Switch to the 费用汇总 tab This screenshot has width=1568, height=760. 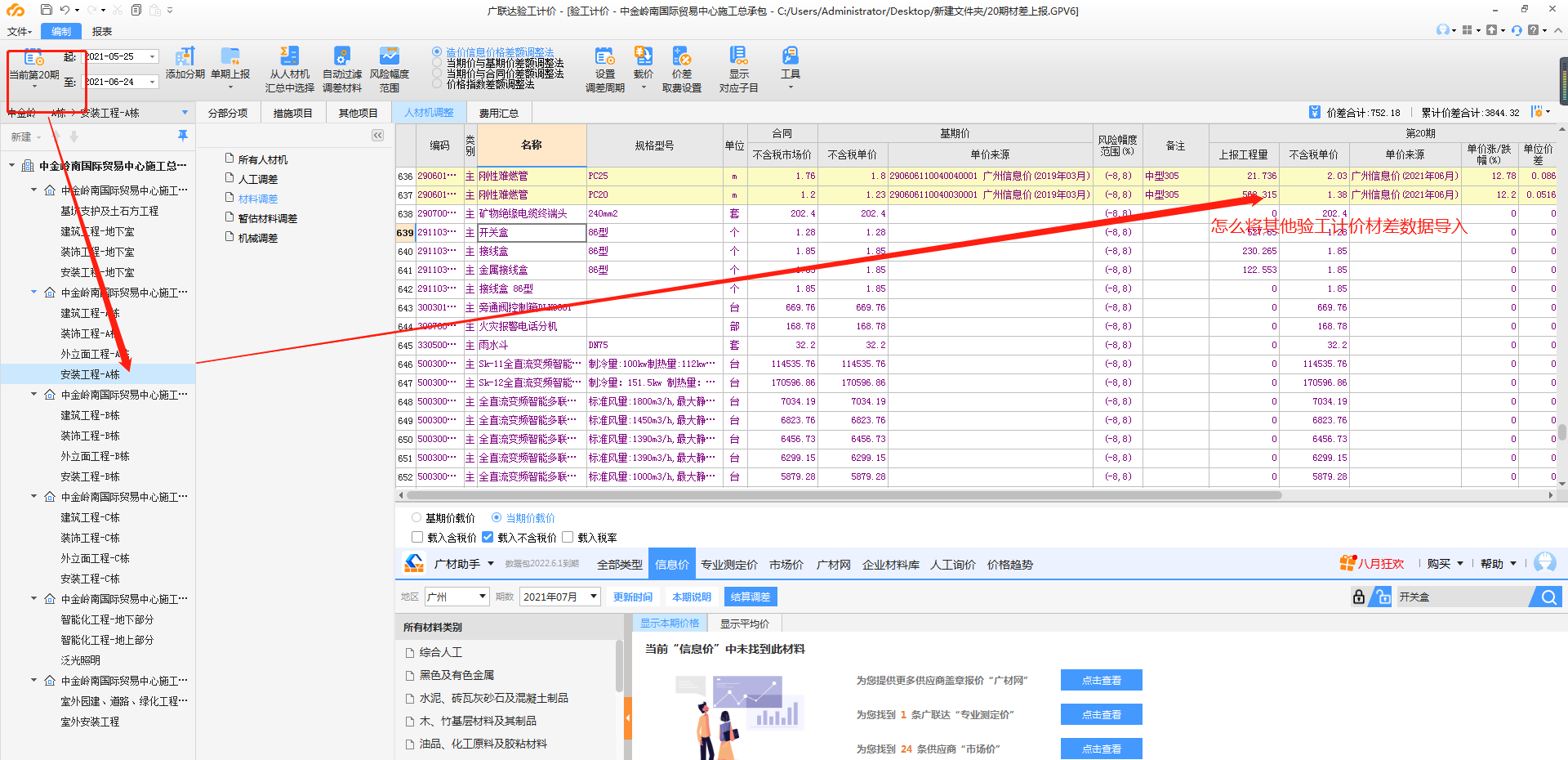tap(498, 113)
